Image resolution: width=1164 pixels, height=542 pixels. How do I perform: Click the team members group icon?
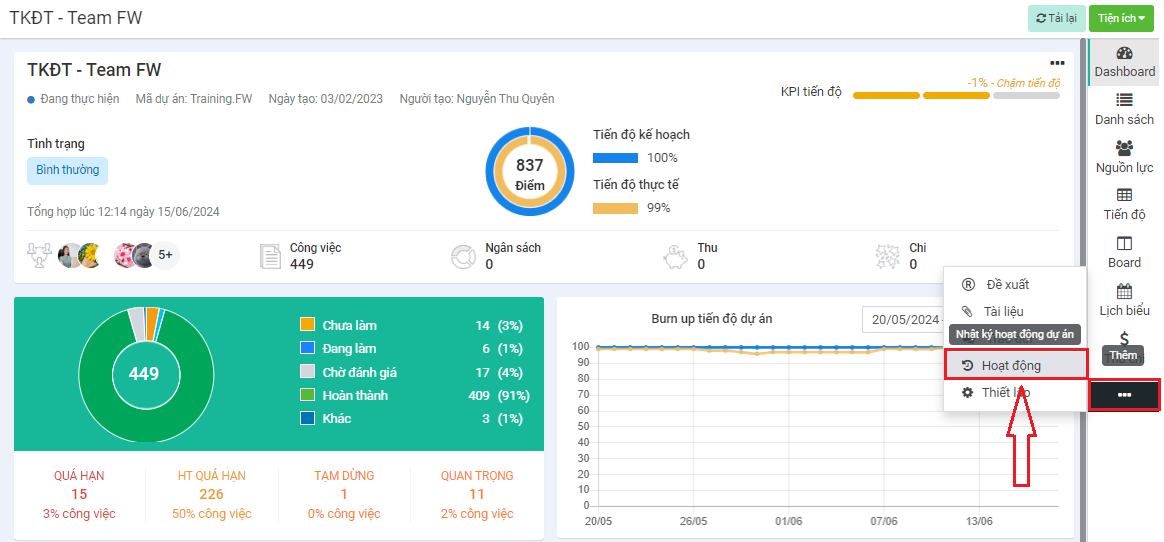[x=40, y=256]
